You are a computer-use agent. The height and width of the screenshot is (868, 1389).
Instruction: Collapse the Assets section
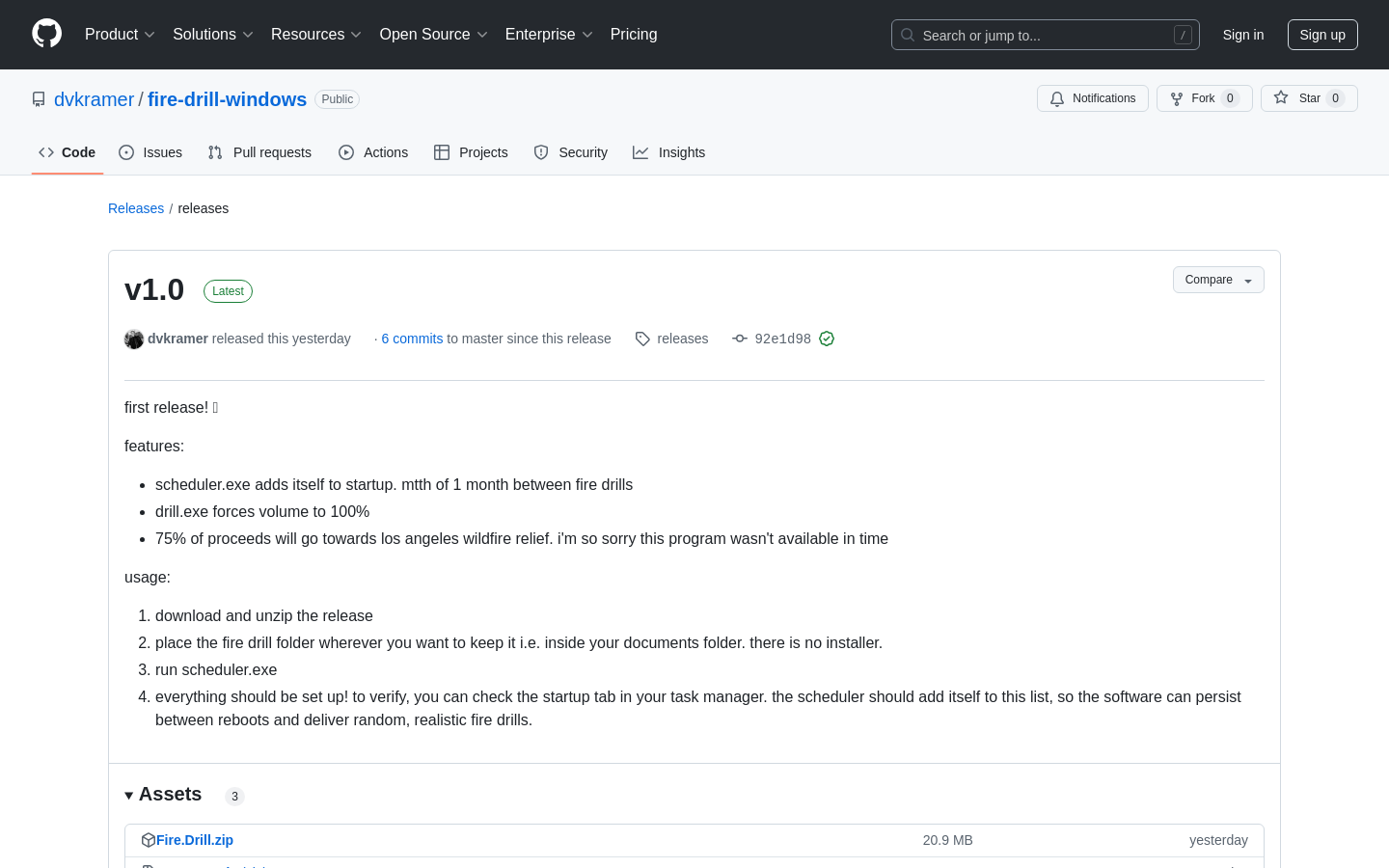[163, 795]
